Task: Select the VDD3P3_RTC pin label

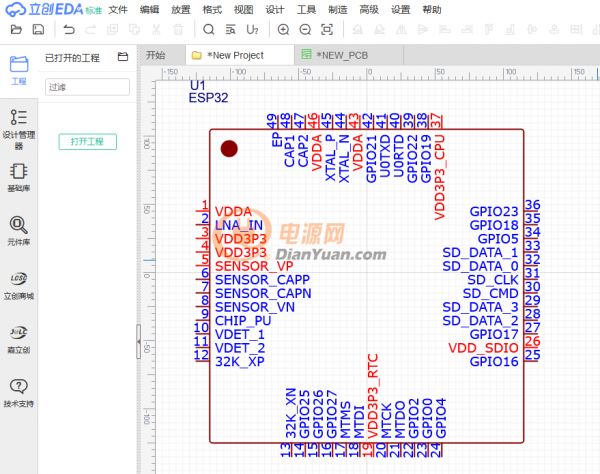Action: [x=373, y=396]
